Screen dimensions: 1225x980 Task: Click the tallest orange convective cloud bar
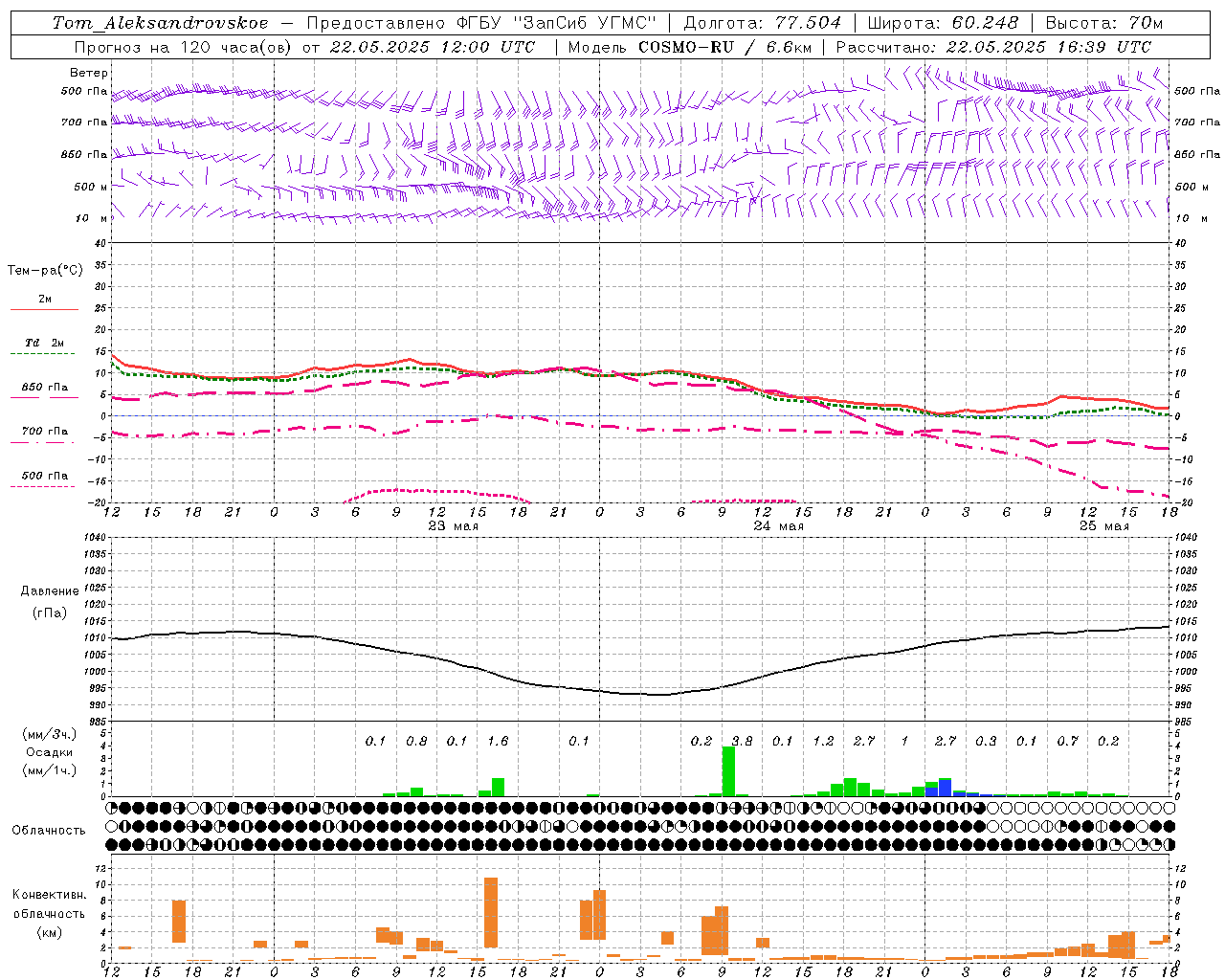[x=491, y=913]
